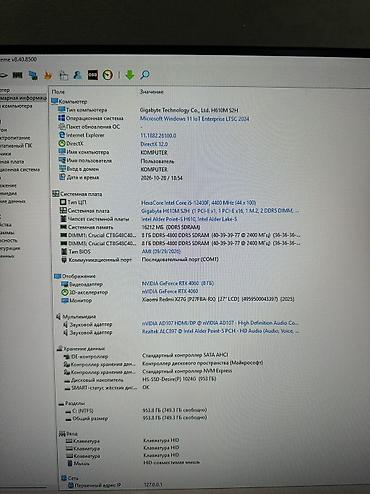
Task: Click the Стандартный контроллер NVM Express value
Action: (187, 371)
